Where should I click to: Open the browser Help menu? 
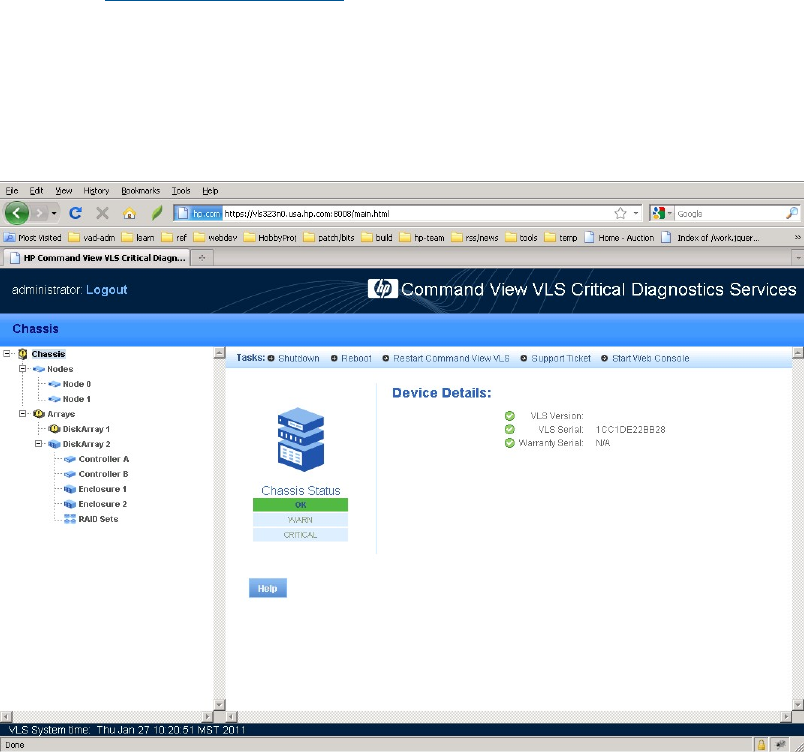pyautogui.click(x=210, y=191)
